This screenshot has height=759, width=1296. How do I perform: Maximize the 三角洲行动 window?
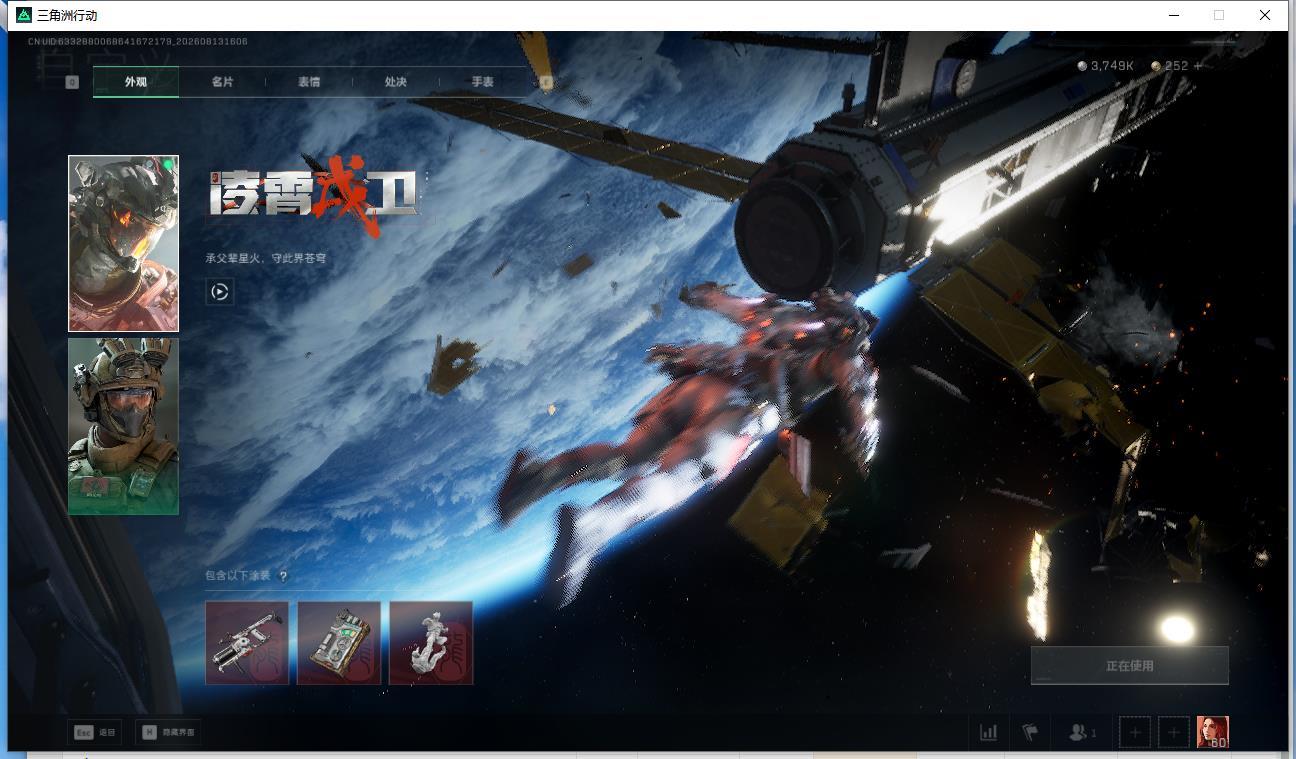[1219, 15]
